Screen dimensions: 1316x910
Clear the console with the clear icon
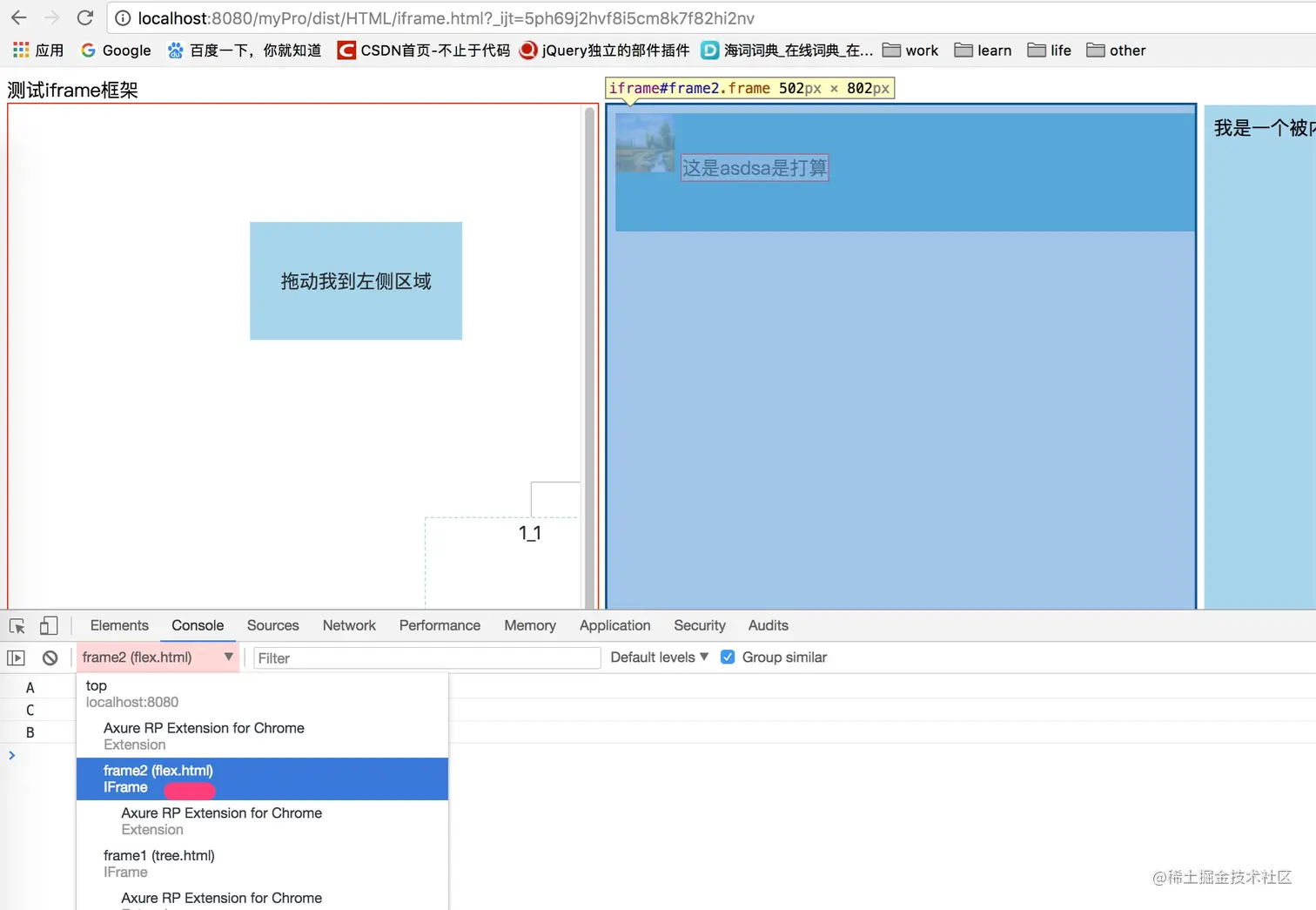[50, 657]
